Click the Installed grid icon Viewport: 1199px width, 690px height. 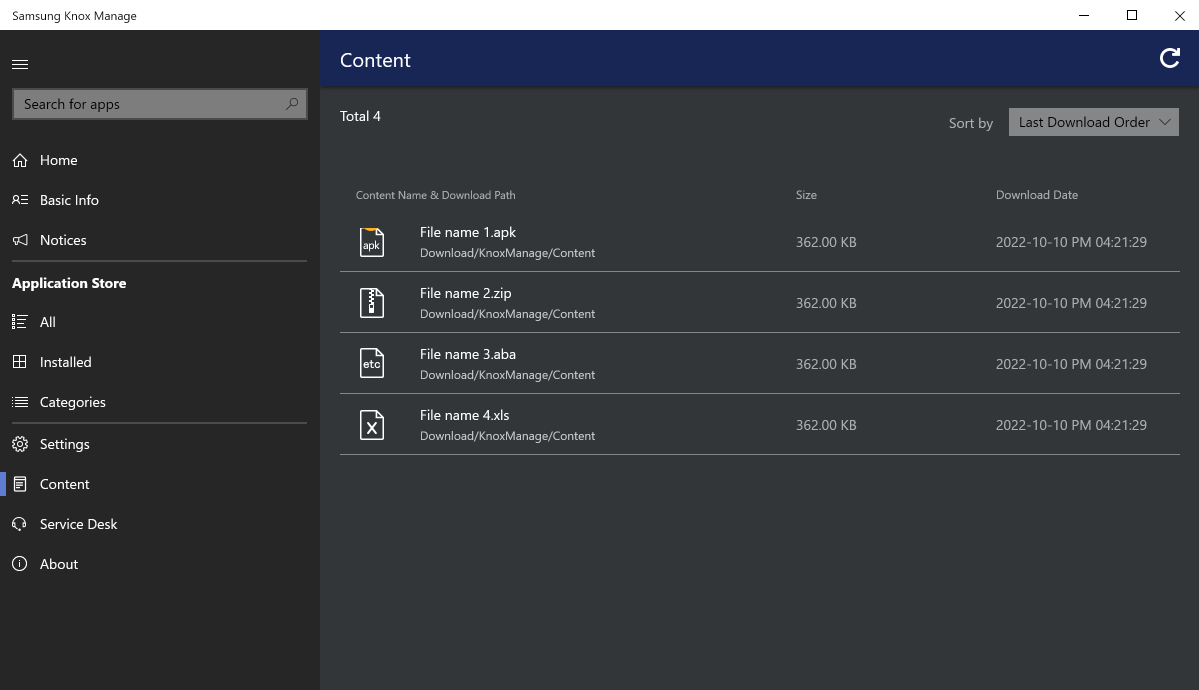20,362
